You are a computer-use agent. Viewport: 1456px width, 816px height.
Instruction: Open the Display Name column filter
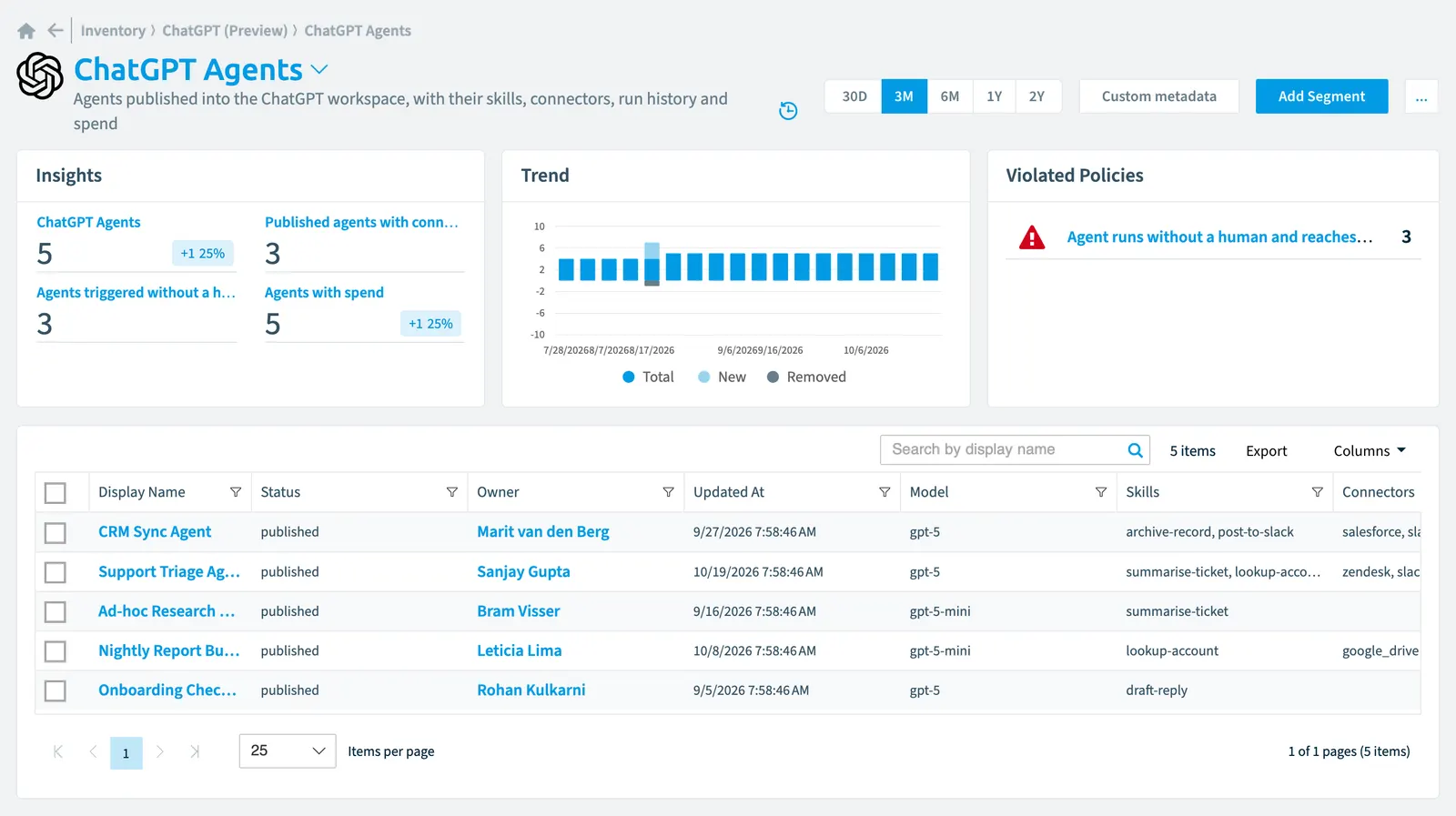point(236,492)
